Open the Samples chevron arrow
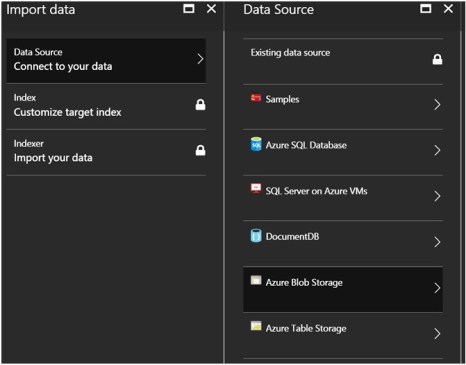The image size is (466, 365). [437, 105]
